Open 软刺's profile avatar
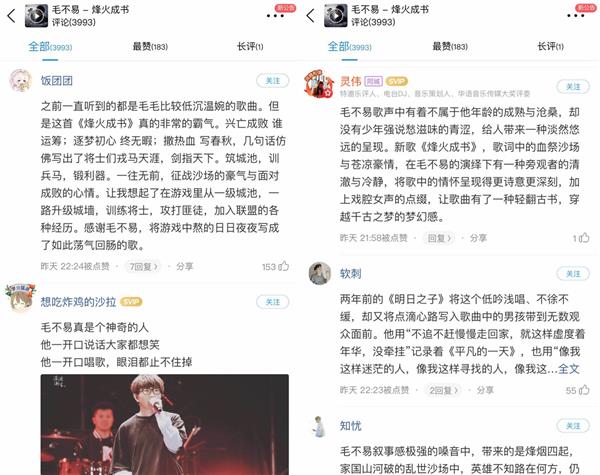 tap(320, 273)
